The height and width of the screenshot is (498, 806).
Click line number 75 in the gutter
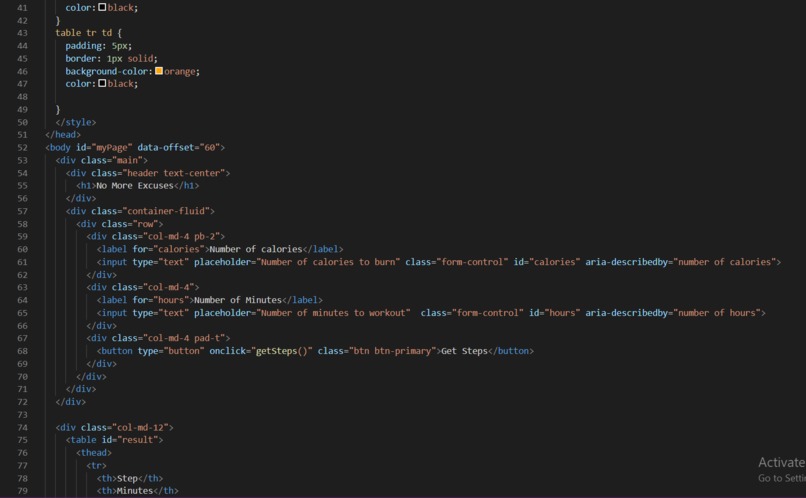pyautogui.click(x=22, y=440)
